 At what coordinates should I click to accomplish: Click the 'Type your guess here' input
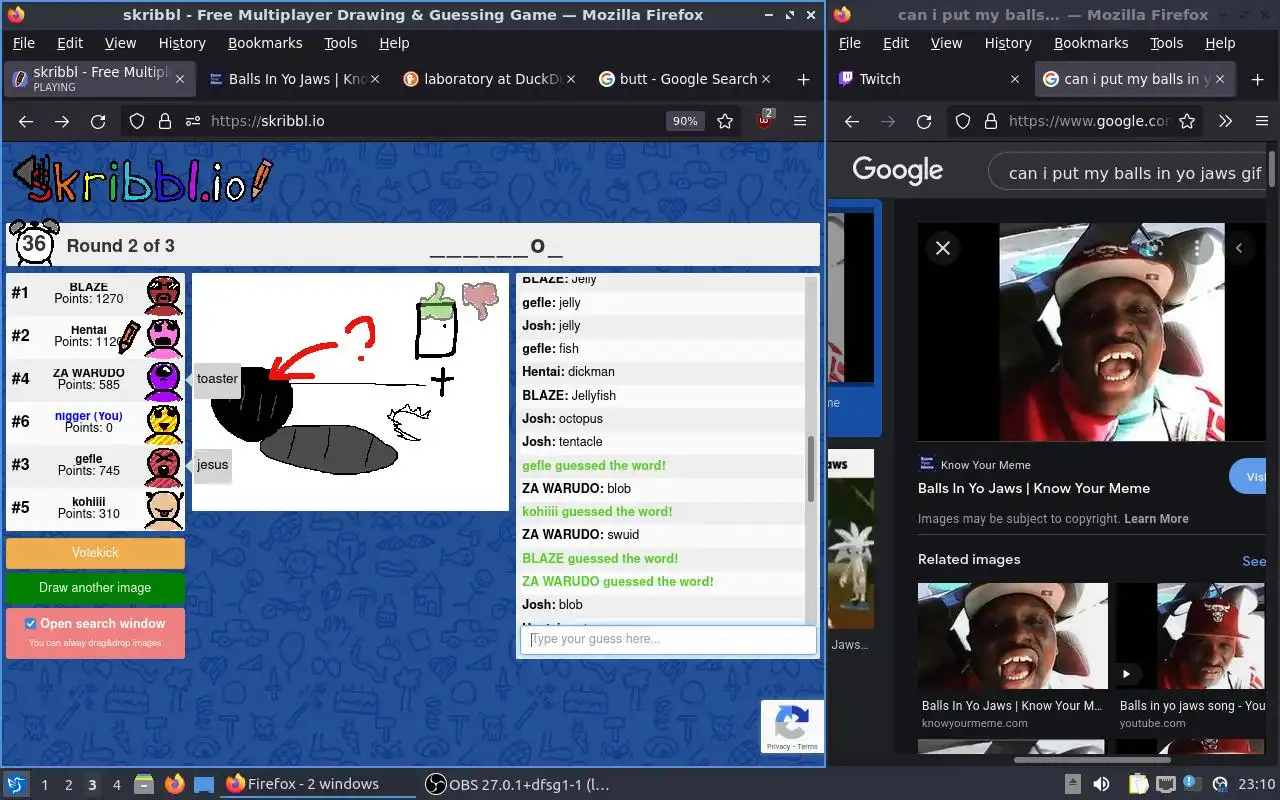(668, 639)
